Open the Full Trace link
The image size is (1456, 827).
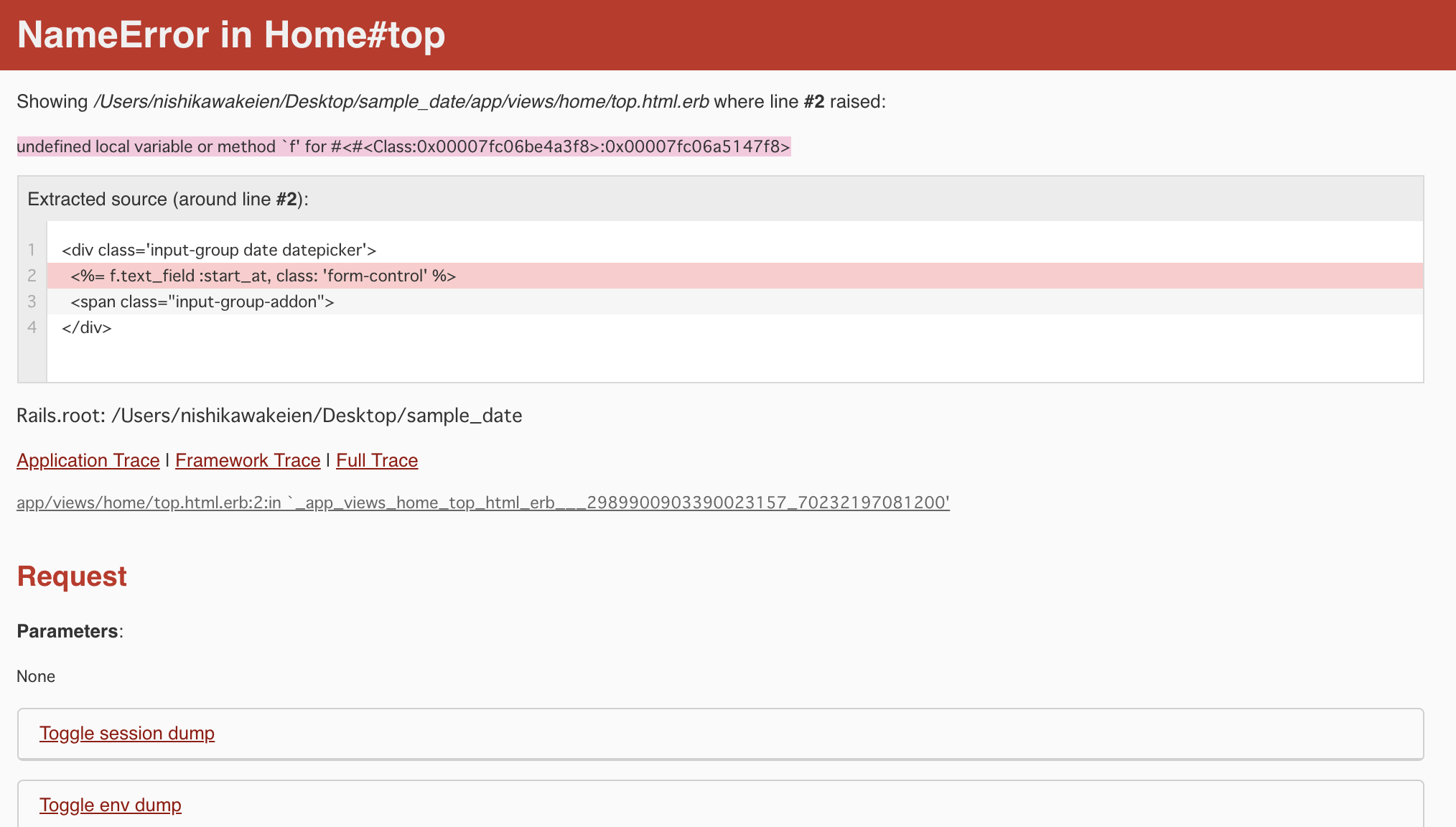point(377,460)
